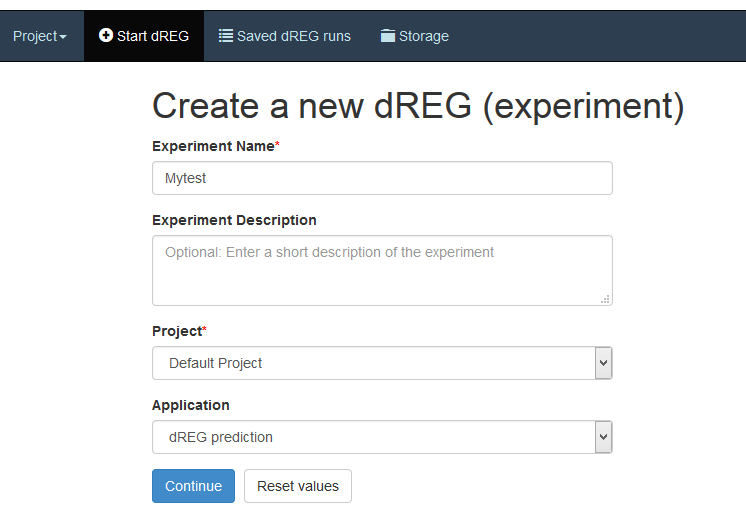Viewport: 746px width, 522px height.
Task: Go to the Storage section
Action: point(414,36)
